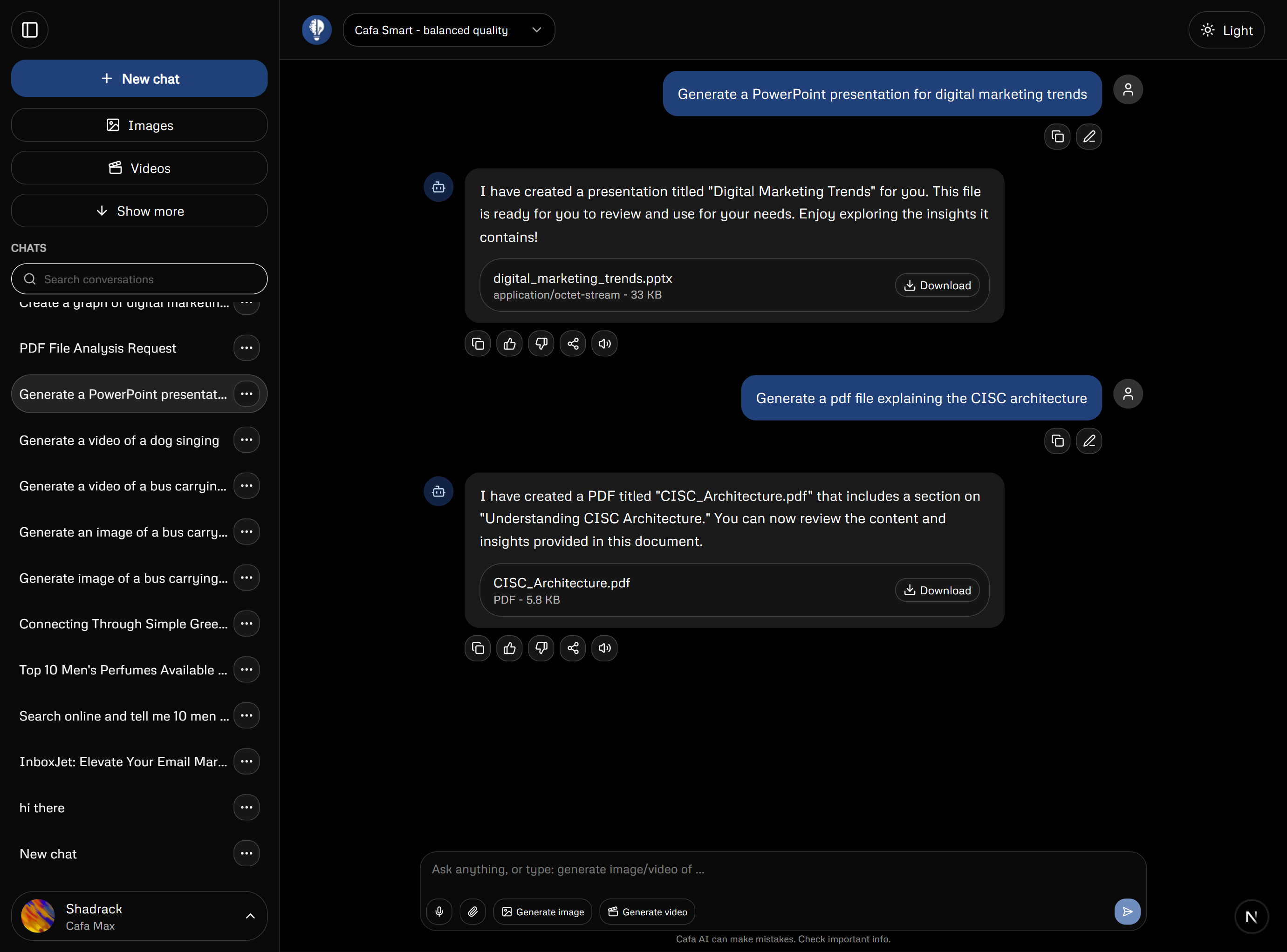The height and width of the screenshot is (952, 1287).
Task: Download digital_marketing_trends.pptx
Action: click(938, 285)
